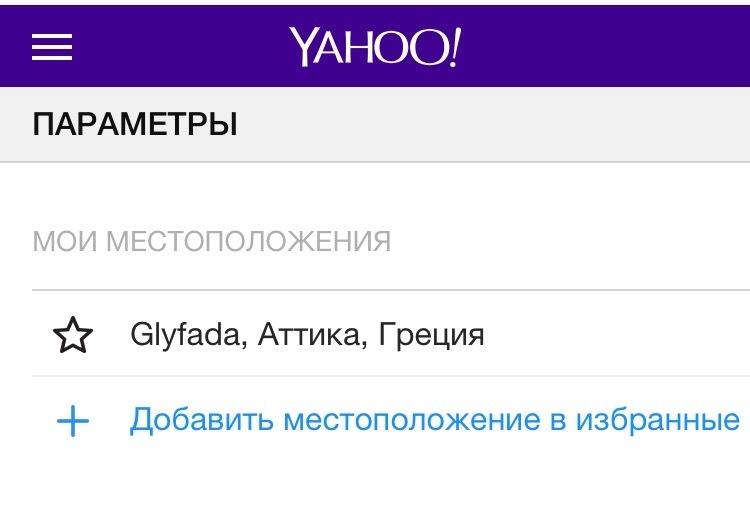
Task: Click the МОИ МЕСТОПОЛОЖЕНИЯ section label
Action: click(x=211, y=242)
